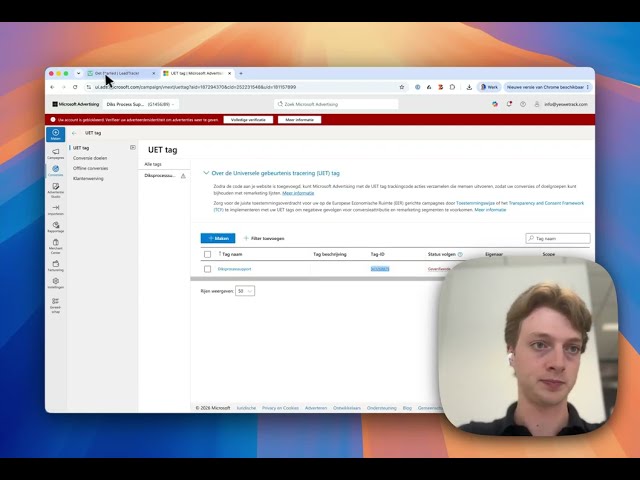Open notifications bell in Advertising header
The image size is (640, 480).
[509, 104]
